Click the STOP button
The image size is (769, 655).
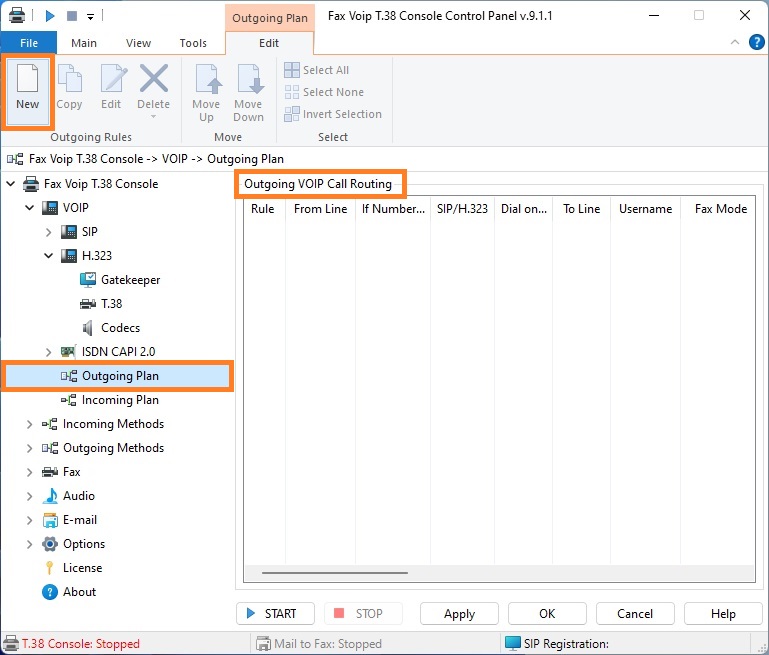pyautogui.click(x=363, y=614)
